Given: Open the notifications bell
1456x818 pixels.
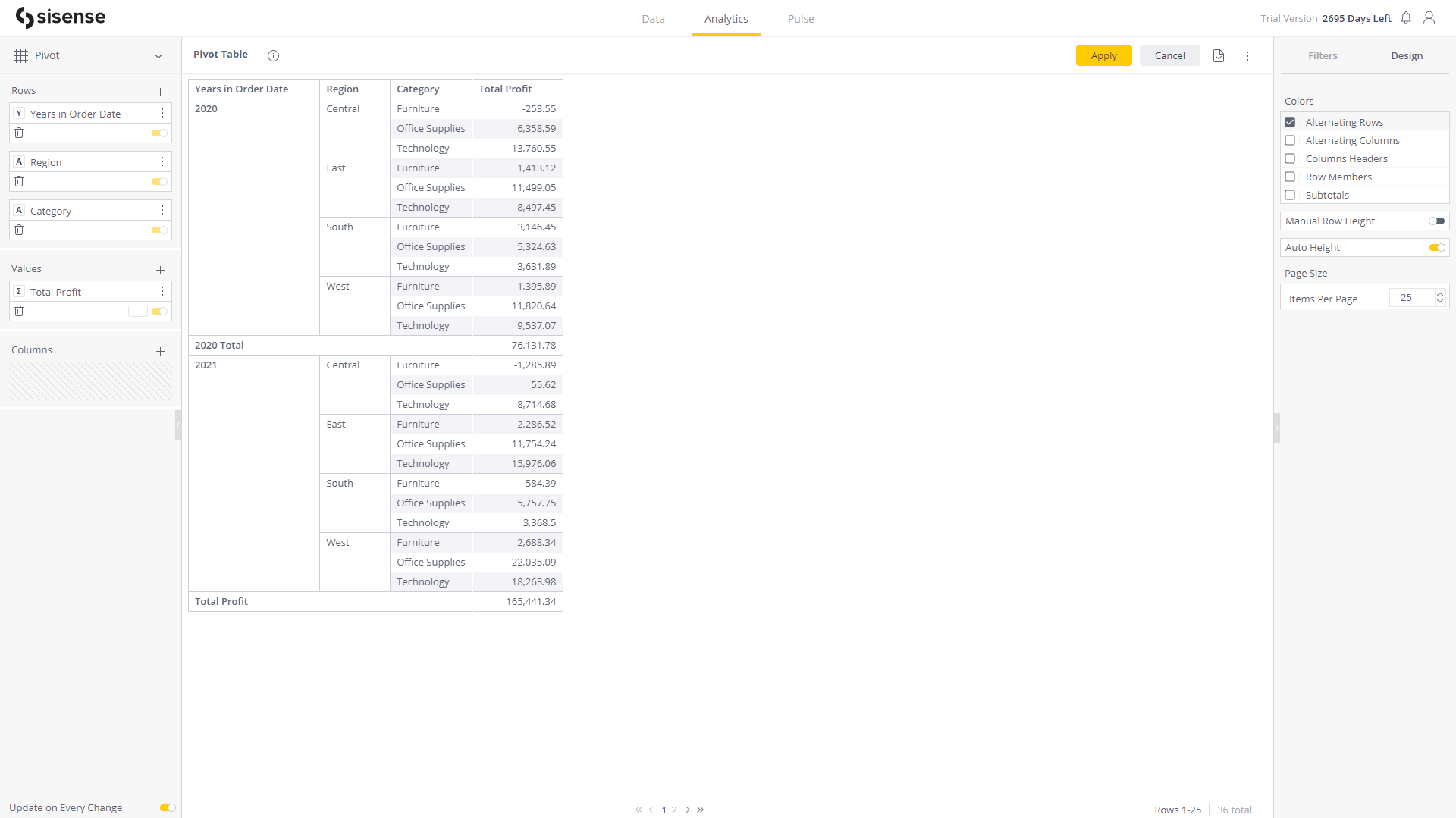Looking at the screenshot, I should [x=1406, y=17].
